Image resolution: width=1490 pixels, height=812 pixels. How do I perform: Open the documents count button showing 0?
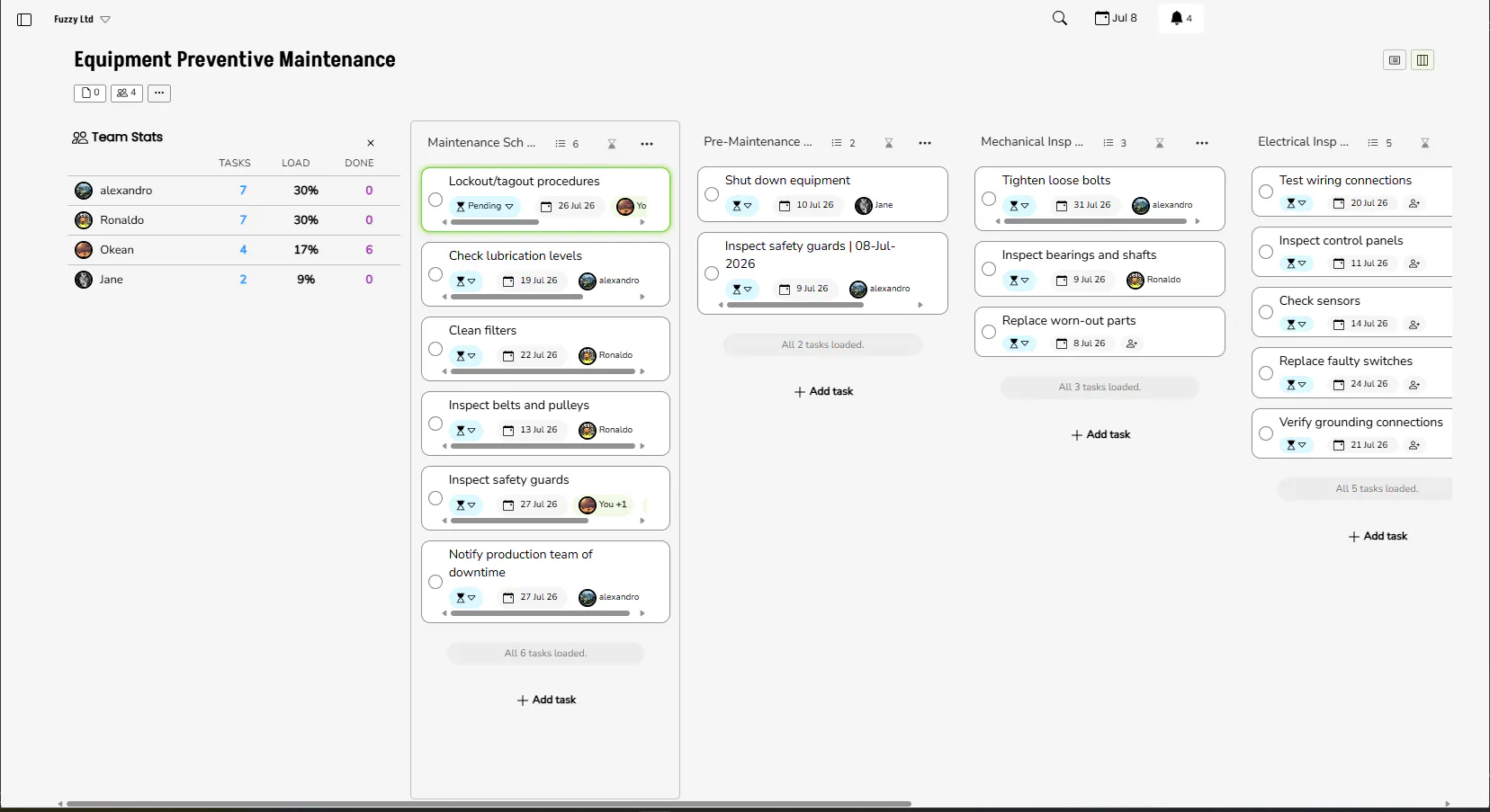tap(90, 93)
